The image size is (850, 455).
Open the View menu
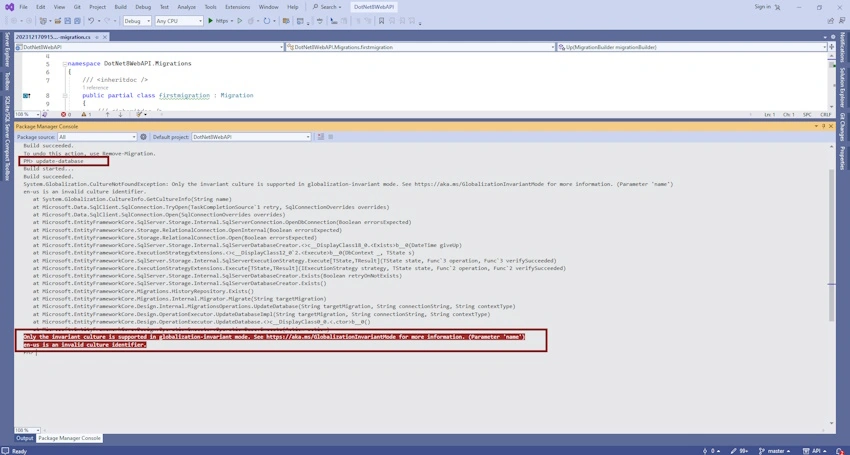click(60, 7)
